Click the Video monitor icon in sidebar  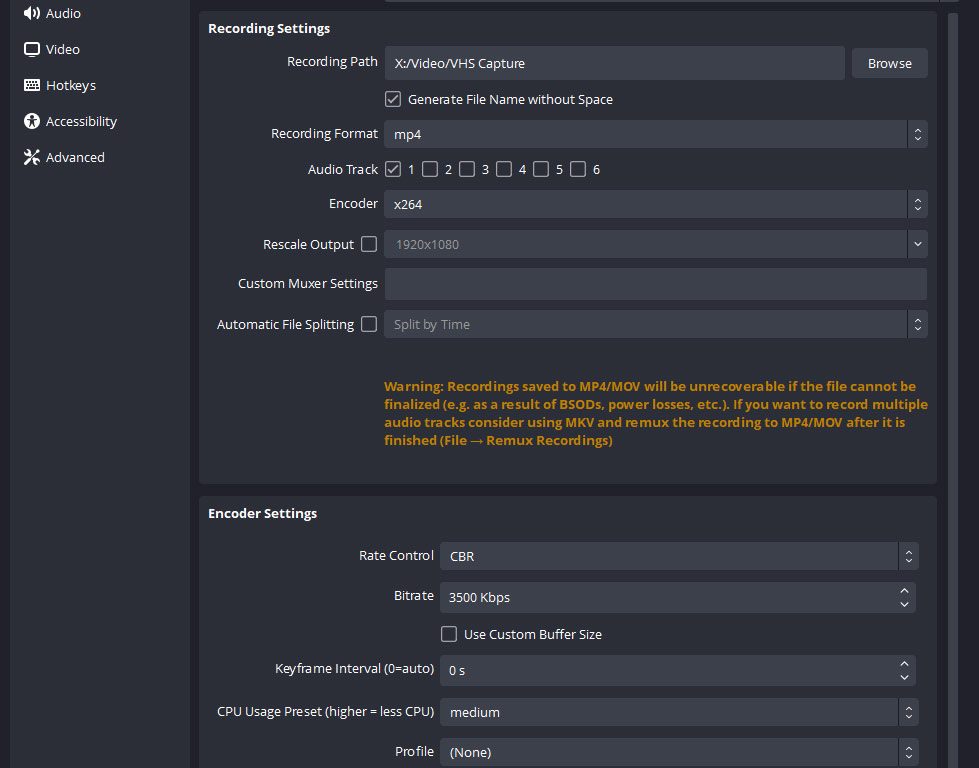[x=31, y=49]
